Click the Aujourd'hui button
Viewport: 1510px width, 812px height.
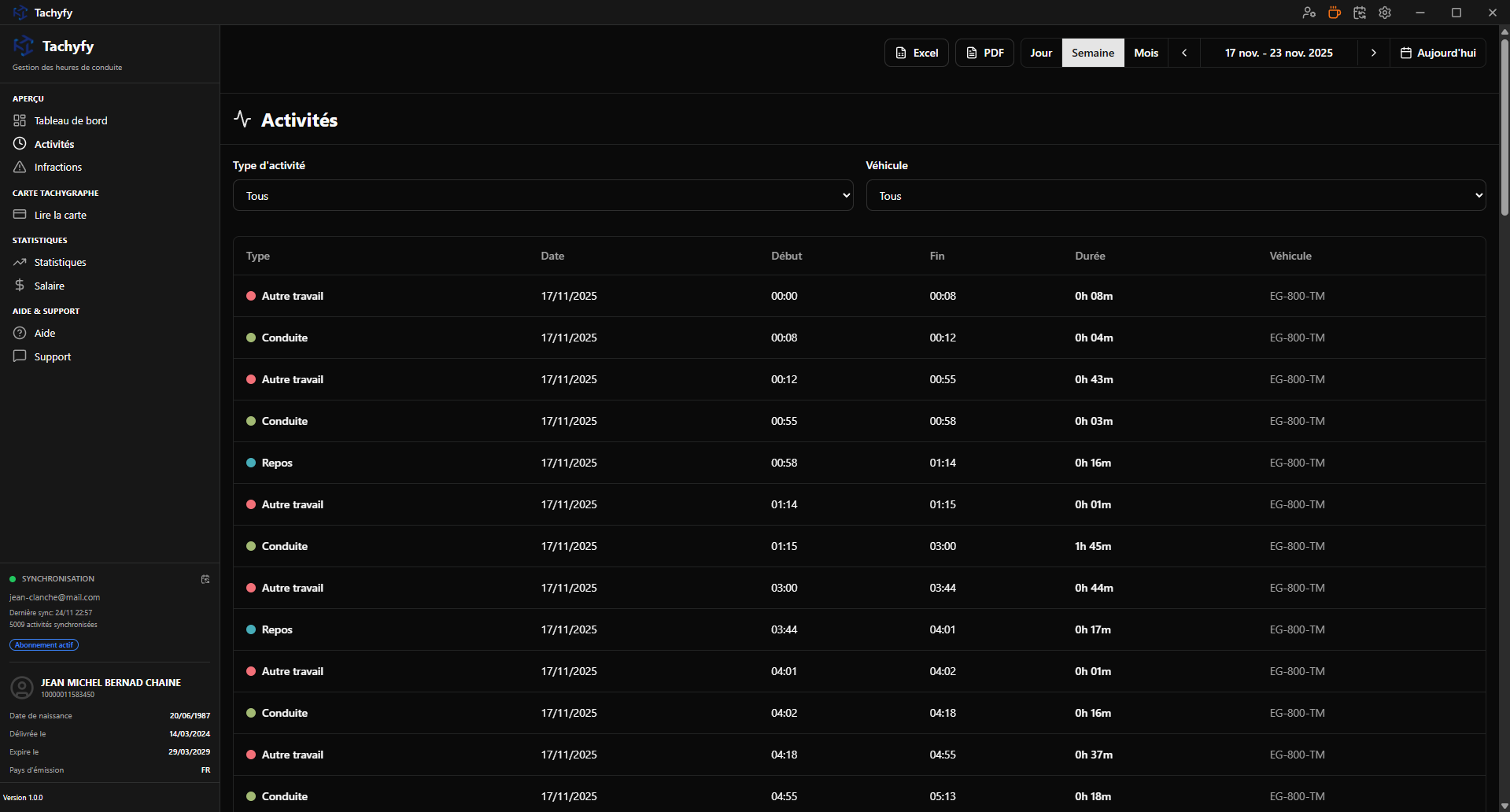point(1438,52)
